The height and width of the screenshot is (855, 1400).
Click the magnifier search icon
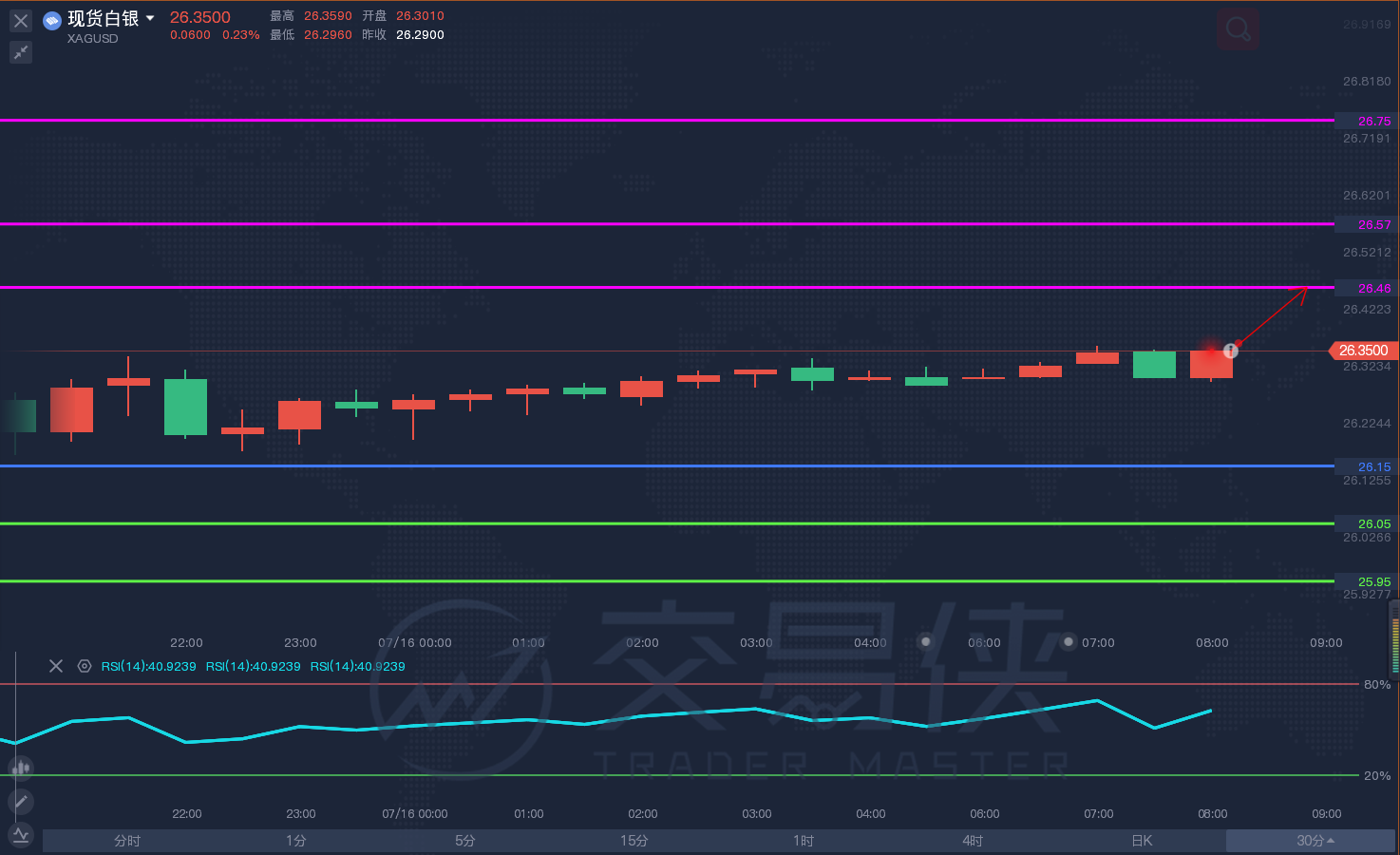(x=1238, y=29)
